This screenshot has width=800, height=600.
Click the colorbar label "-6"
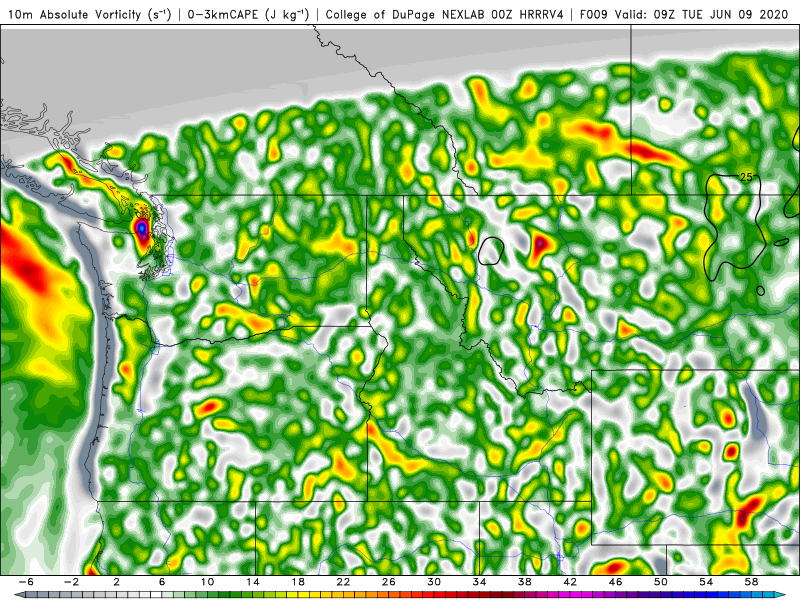click(26, 582)
